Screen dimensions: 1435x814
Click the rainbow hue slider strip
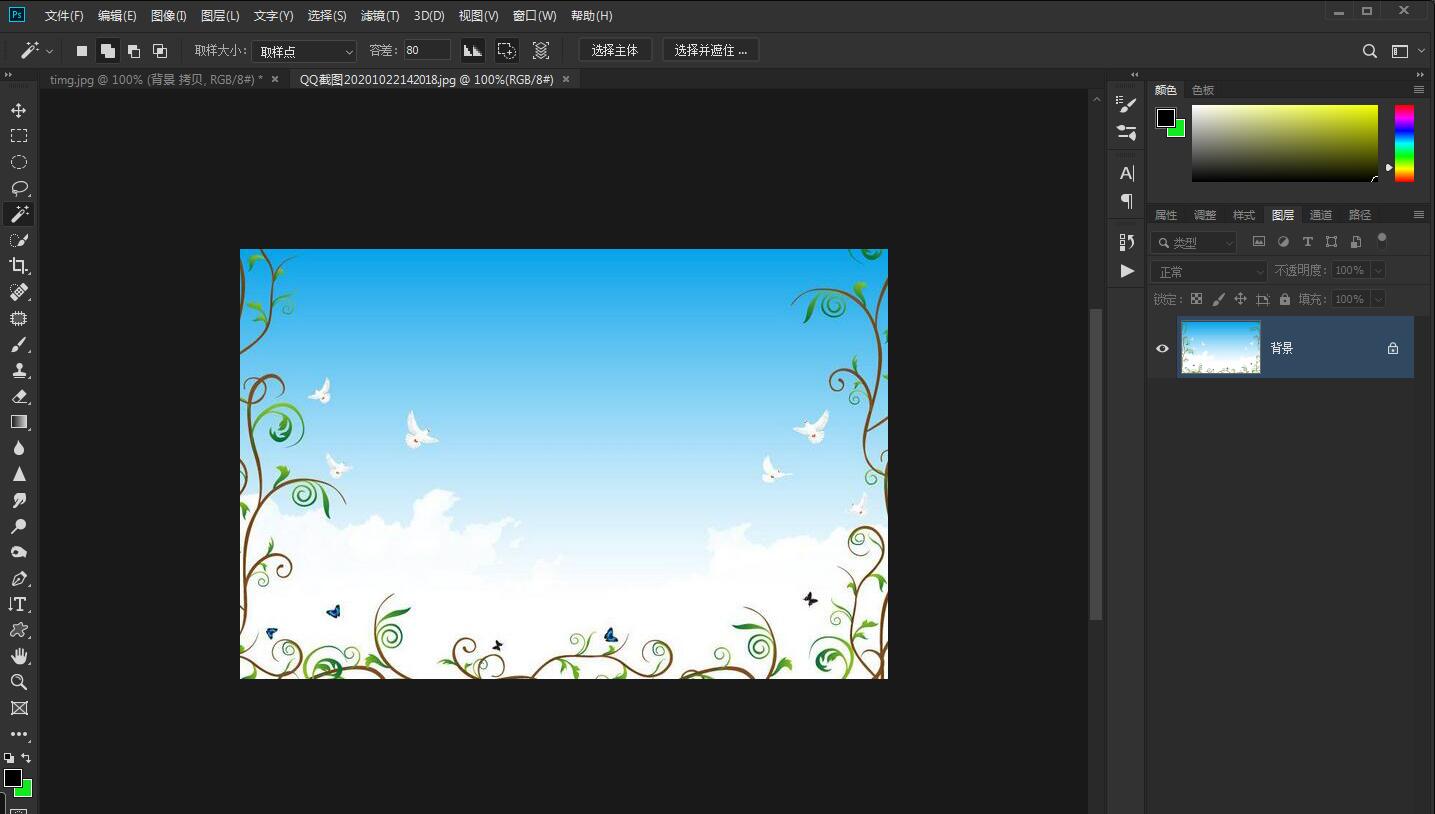coord(1404,143)
